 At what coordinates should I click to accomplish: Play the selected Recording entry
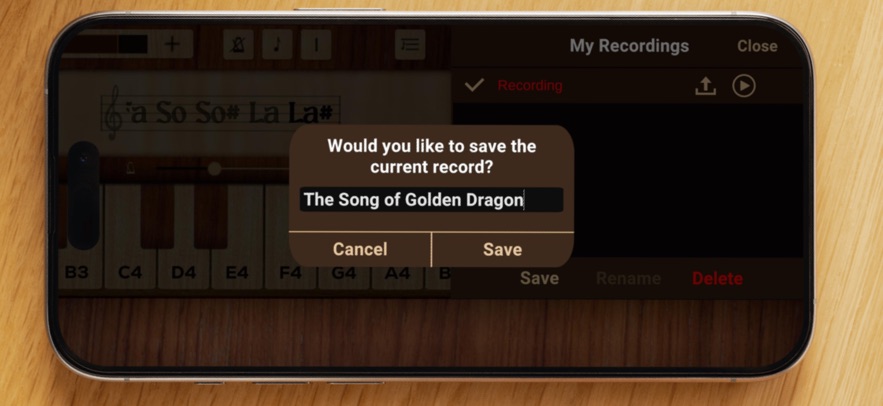pos(743,86)
